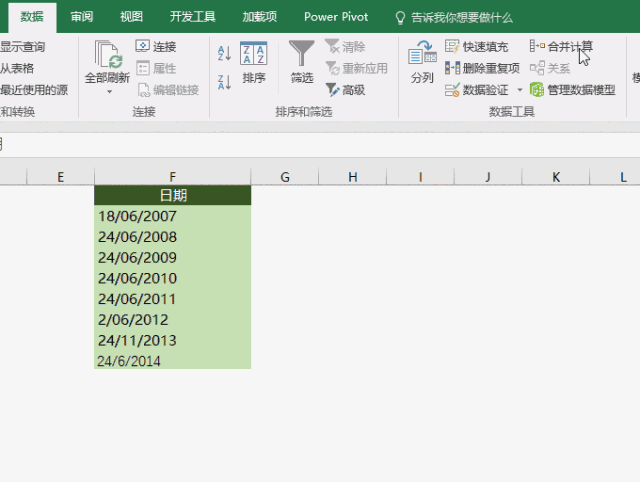Select column H header
The image size is (640, 482).
point(353,177)
